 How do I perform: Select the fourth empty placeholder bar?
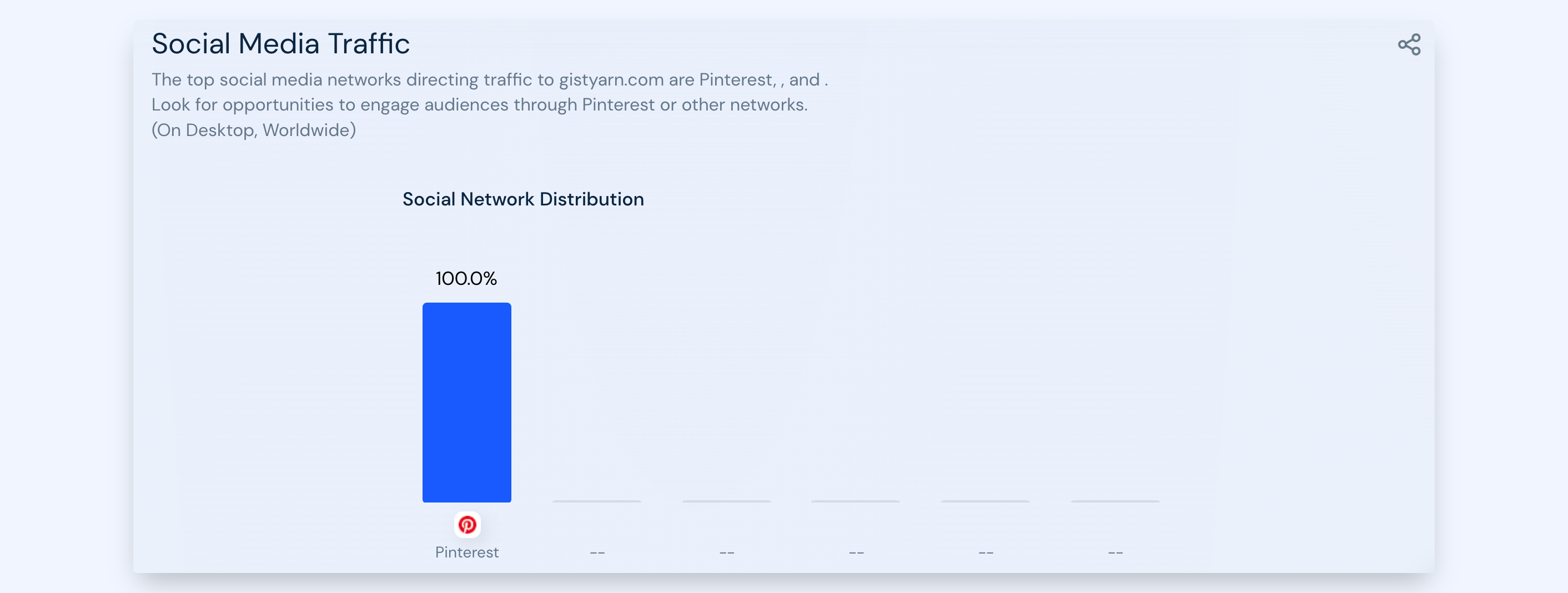pos(985,501)
